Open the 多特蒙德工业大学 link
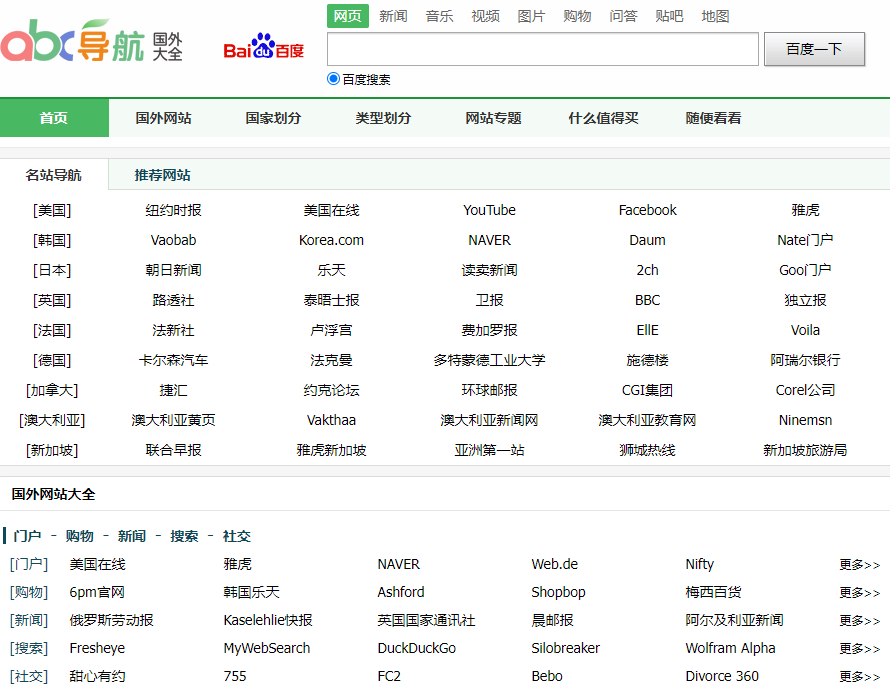This screenshot has width=890, height=699. (489, 360)
